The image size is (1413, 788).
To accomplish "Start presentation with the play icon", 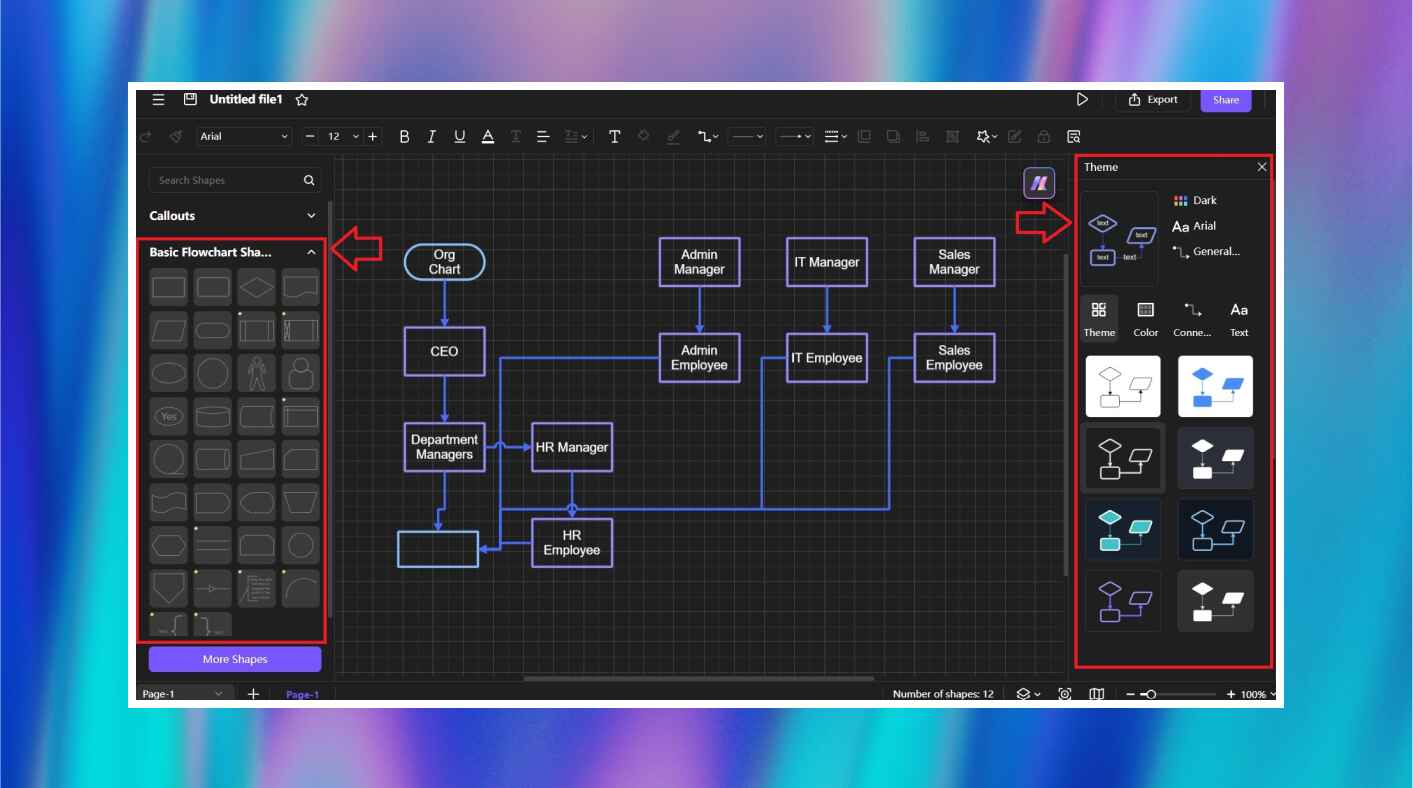I will pos(1082,99).
